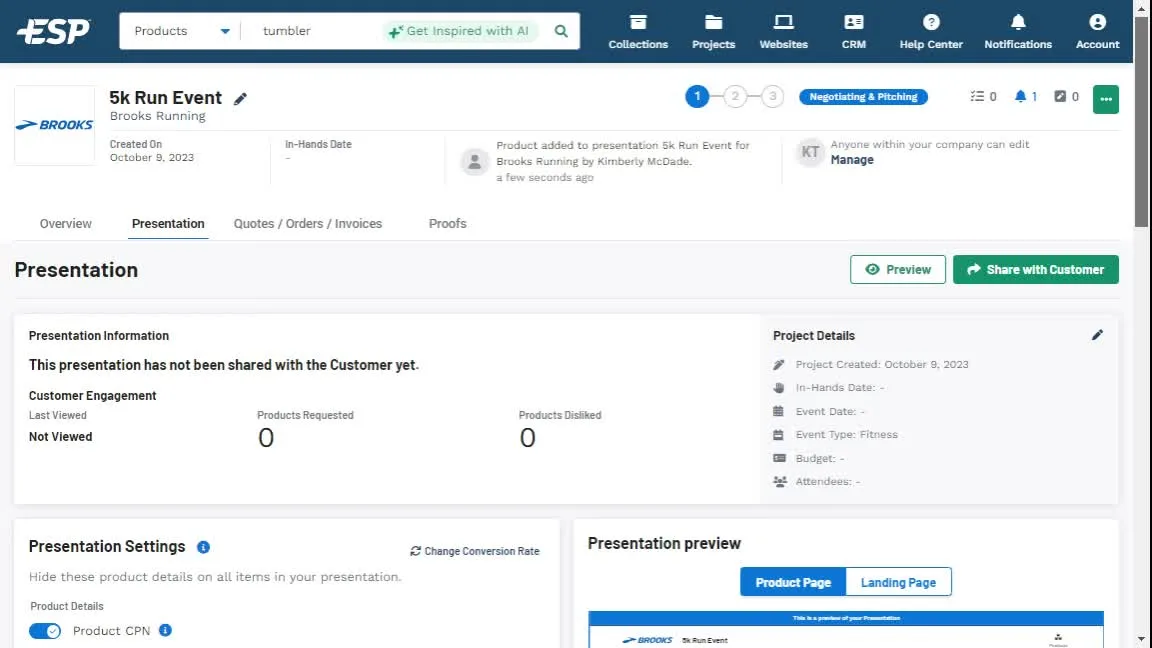Click the activity user avatar icon

tap(475, 161)
